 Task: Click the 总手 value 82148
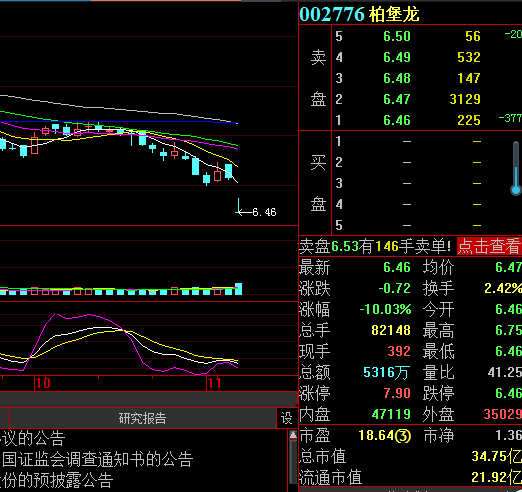tap(391, 330)
